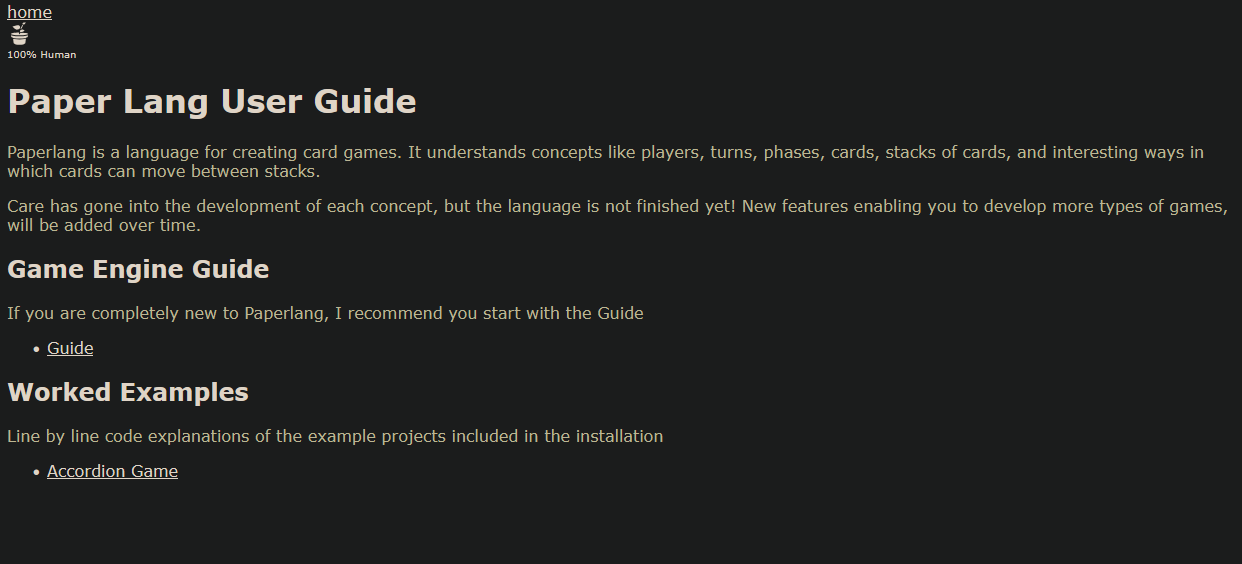Click the bullet beside the Guide link

point(36,349)
